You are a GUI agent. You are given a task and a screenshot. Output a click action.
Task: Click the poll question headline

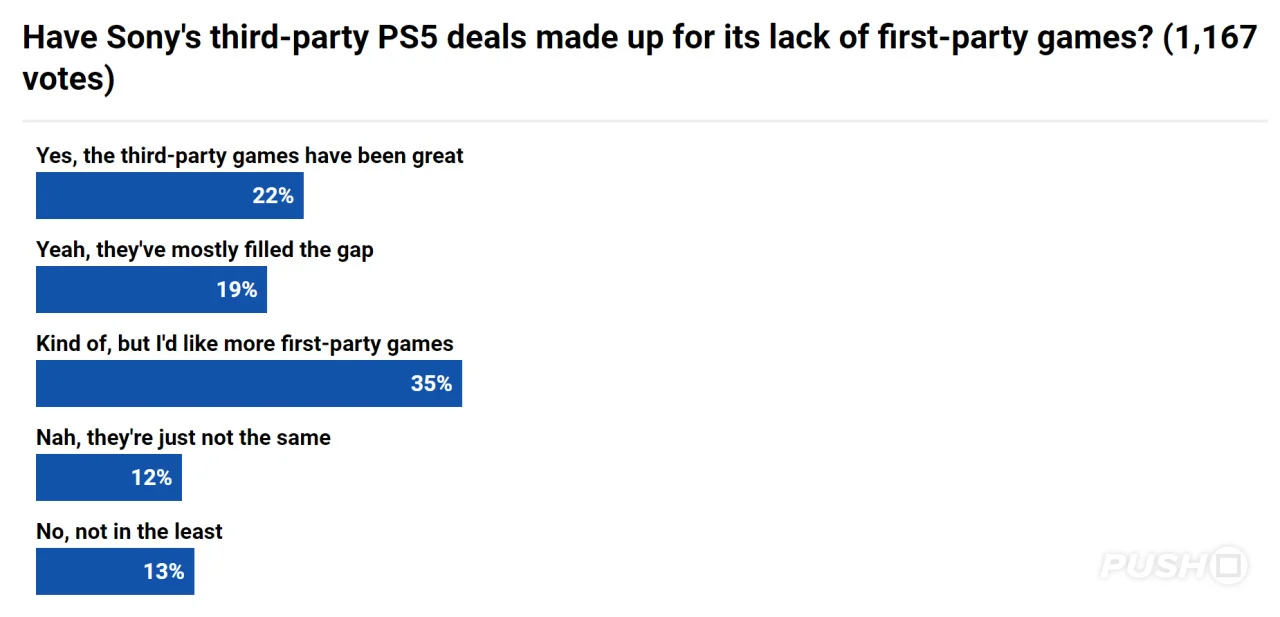[x=639, y=58]
